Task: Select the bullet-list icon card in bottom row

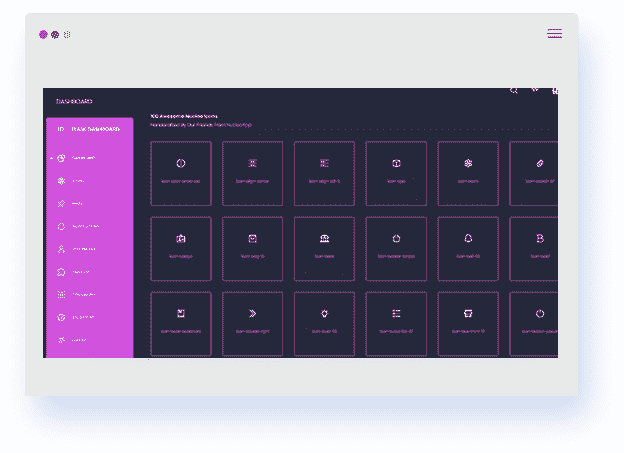Action: [396, 322]
